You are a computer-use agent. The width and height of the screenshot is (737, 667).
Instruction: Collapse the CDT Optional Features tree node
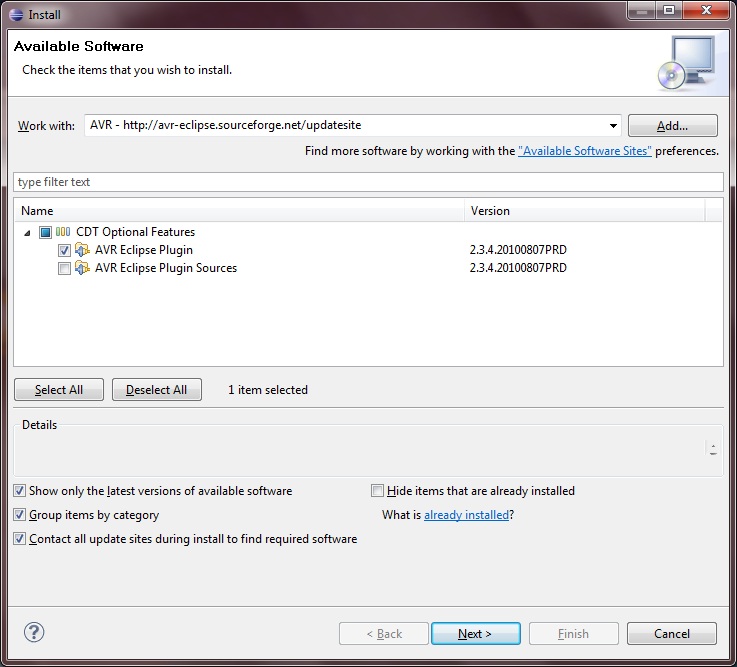pyautogui.click(x=27, y=233)
